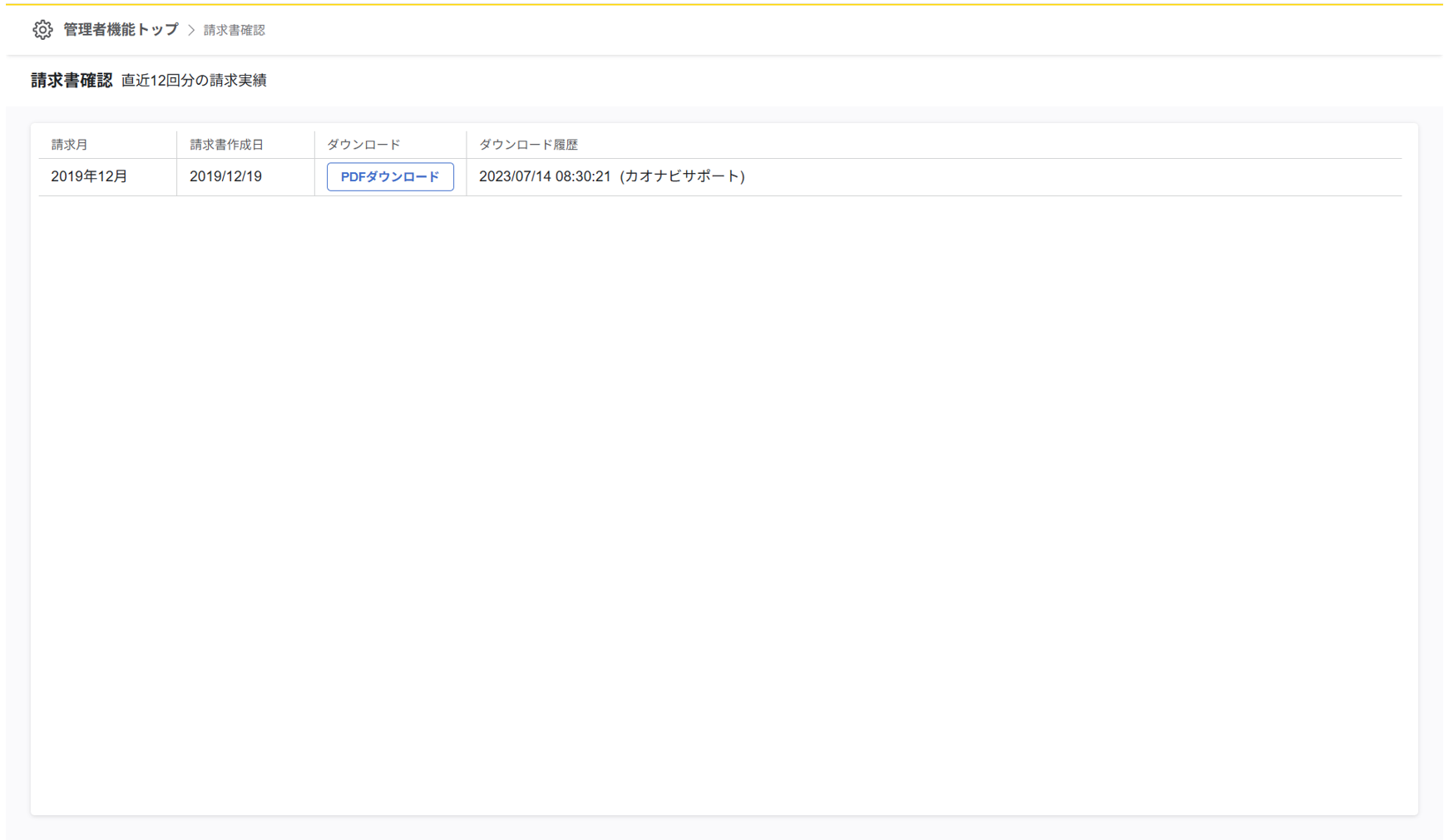Click the 直近12回分の請求実績 subtitle
Screen dimensions: 1448x840
[194, 81]
